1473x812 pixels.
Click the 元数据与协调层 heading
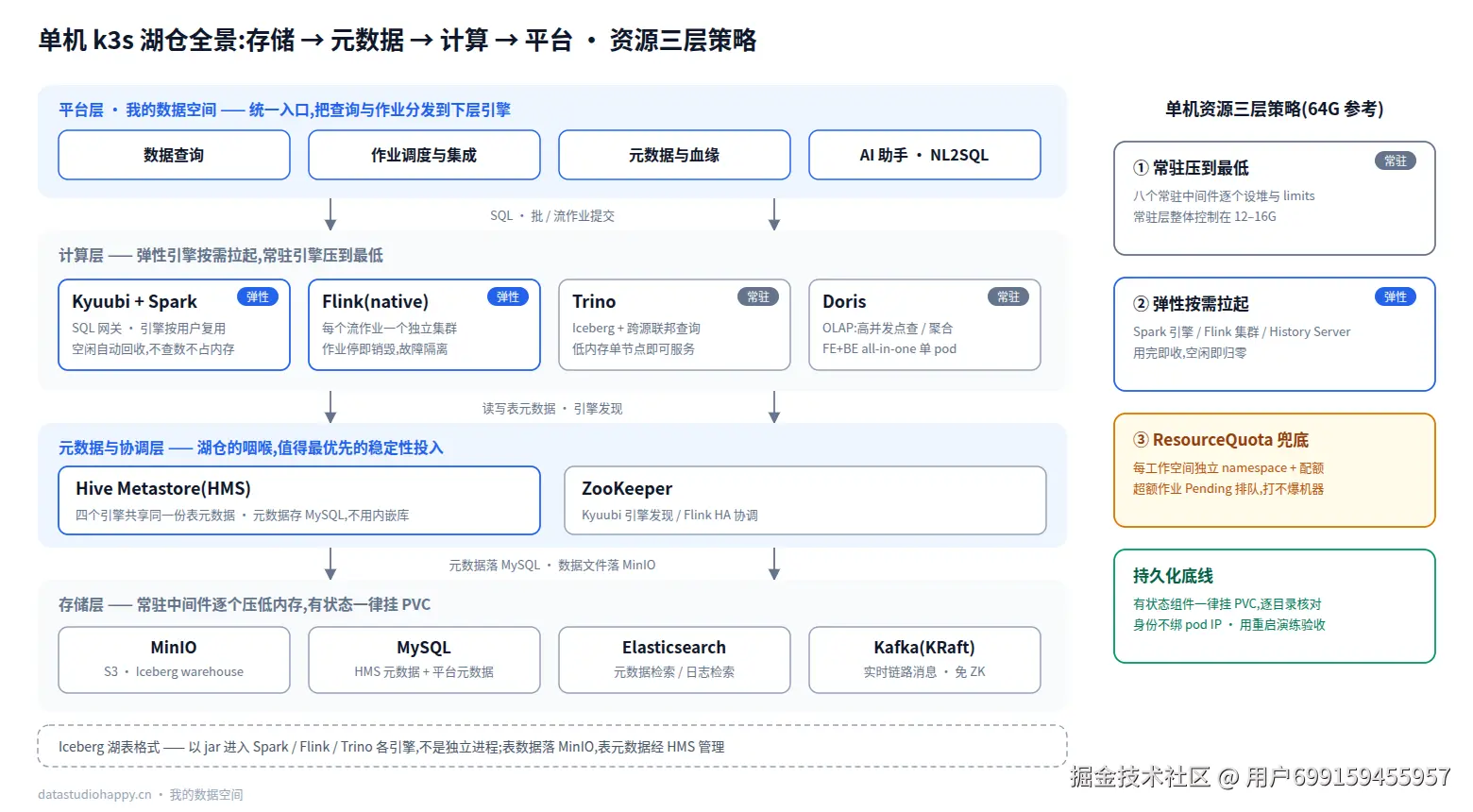tap(250, 448)
